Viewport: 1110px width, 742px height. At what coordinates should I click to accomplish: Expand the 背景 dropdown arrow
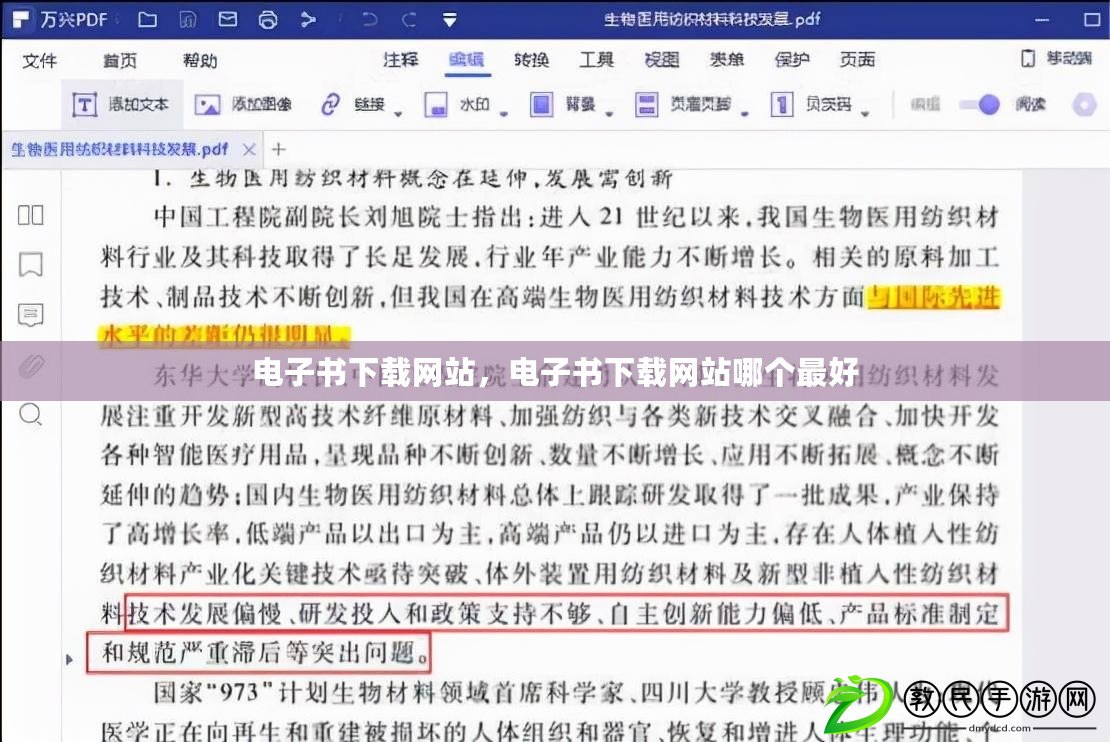[x=609, y=113]
